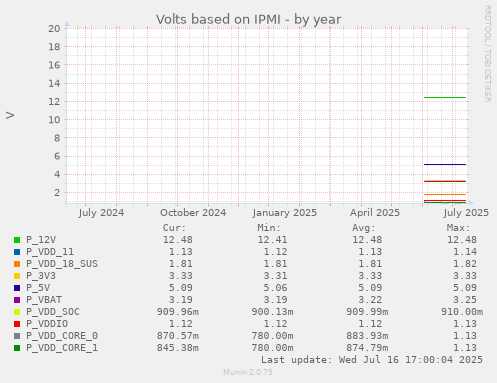Image resolution: width=497 pixels, height=383 pixels.
Task: Select the P_VDD_18_SUS legend label
Action: click(62, 264)
